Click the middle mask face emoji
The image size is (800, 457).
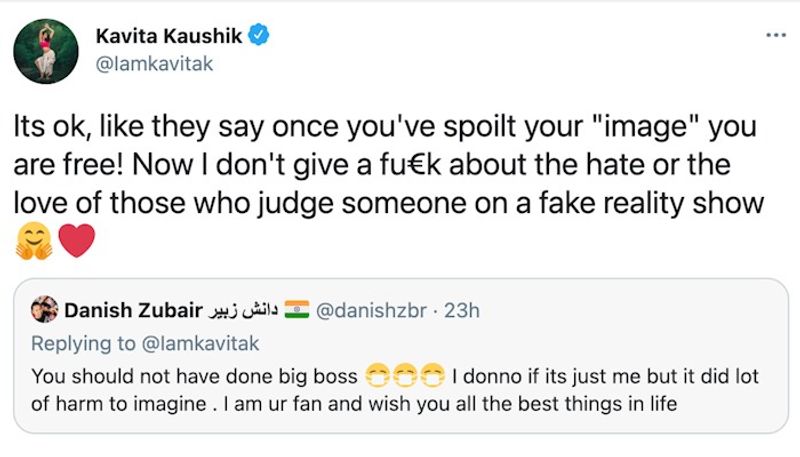click(x=406, y=376)
